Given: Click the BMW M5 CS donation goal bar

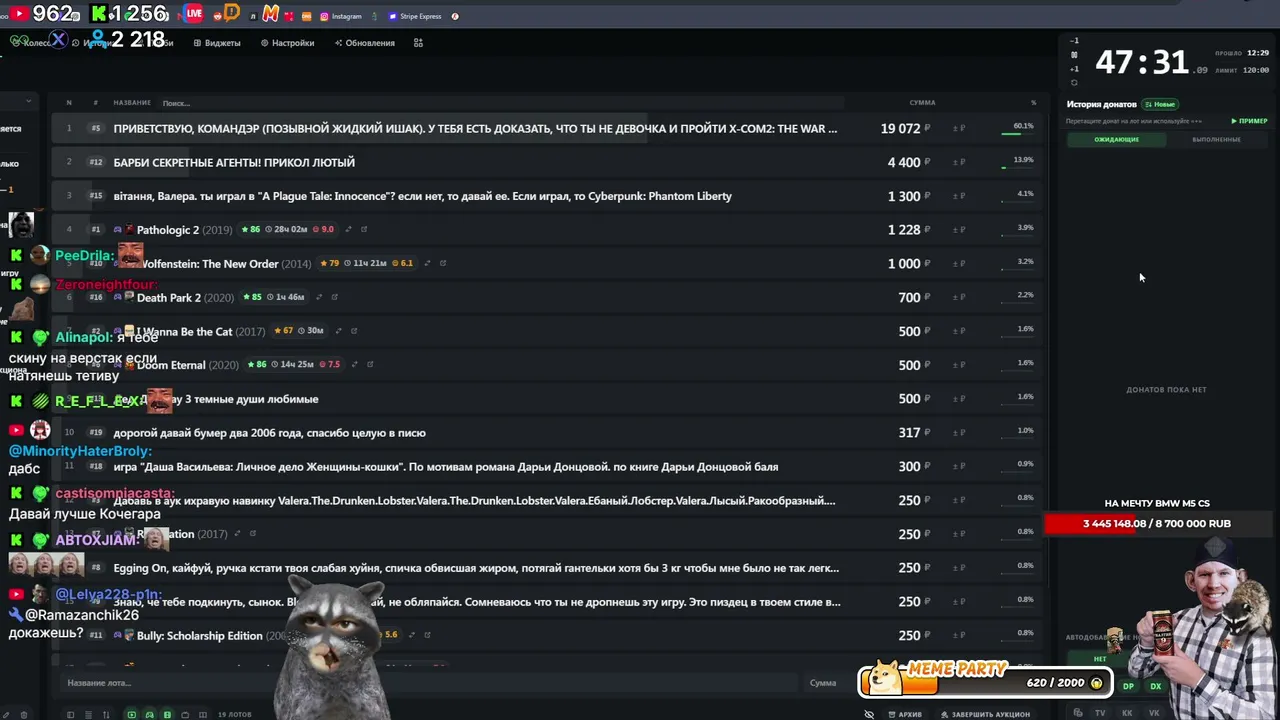Looking at the screenshot, I should pos(1157,523).
